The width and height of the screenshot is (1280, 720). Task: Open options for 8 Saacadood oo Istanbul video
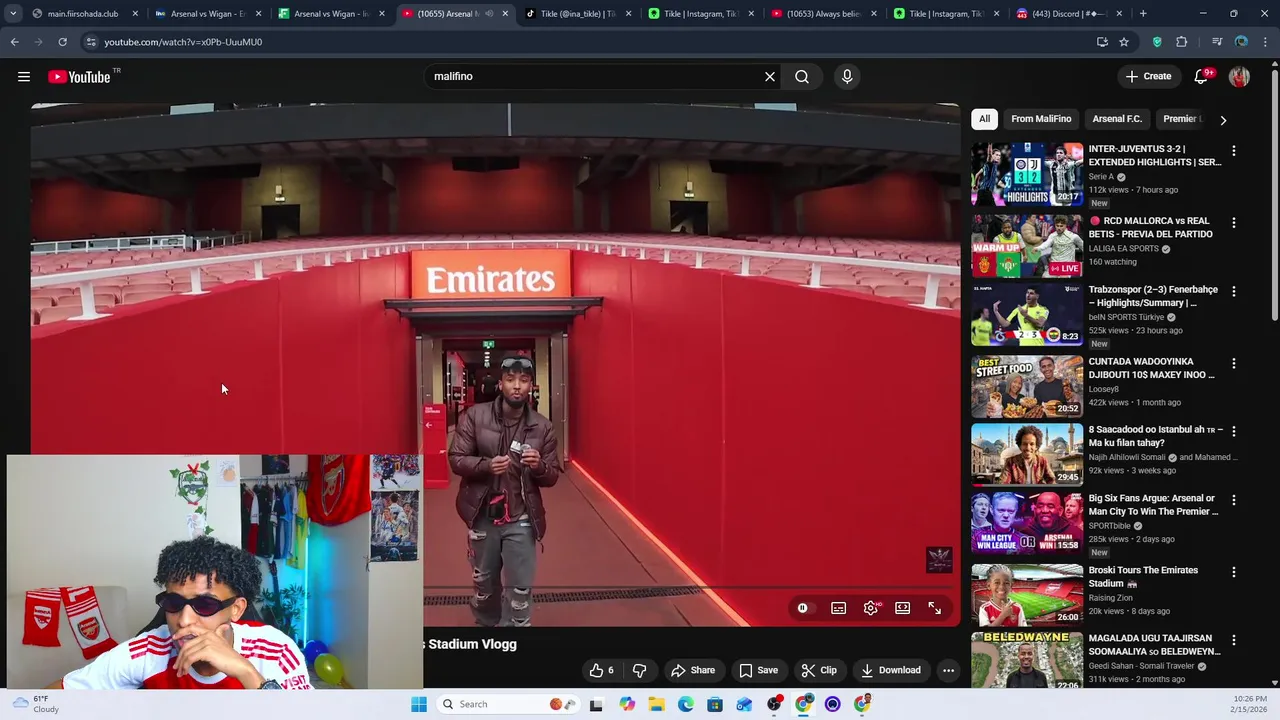coord(1233,431)
